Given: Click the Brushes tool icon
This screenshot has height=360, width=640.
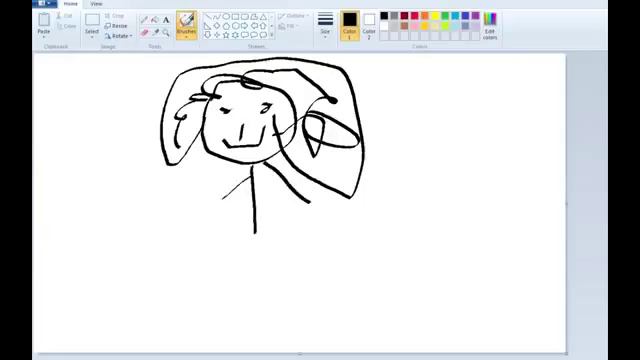Looking at the screenshot, I should tap(187, 20).
